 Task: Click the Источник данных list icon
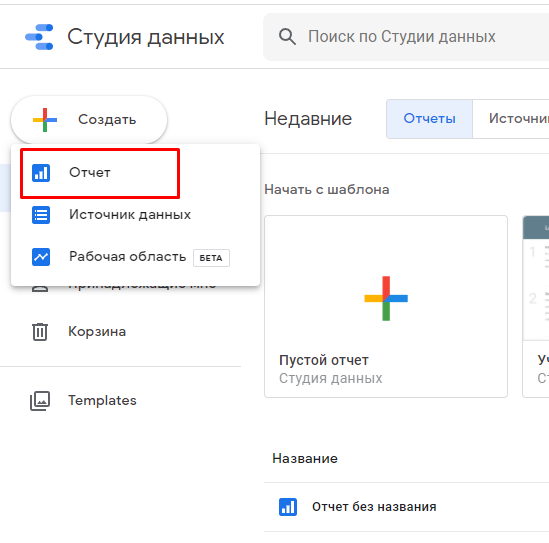41,215
